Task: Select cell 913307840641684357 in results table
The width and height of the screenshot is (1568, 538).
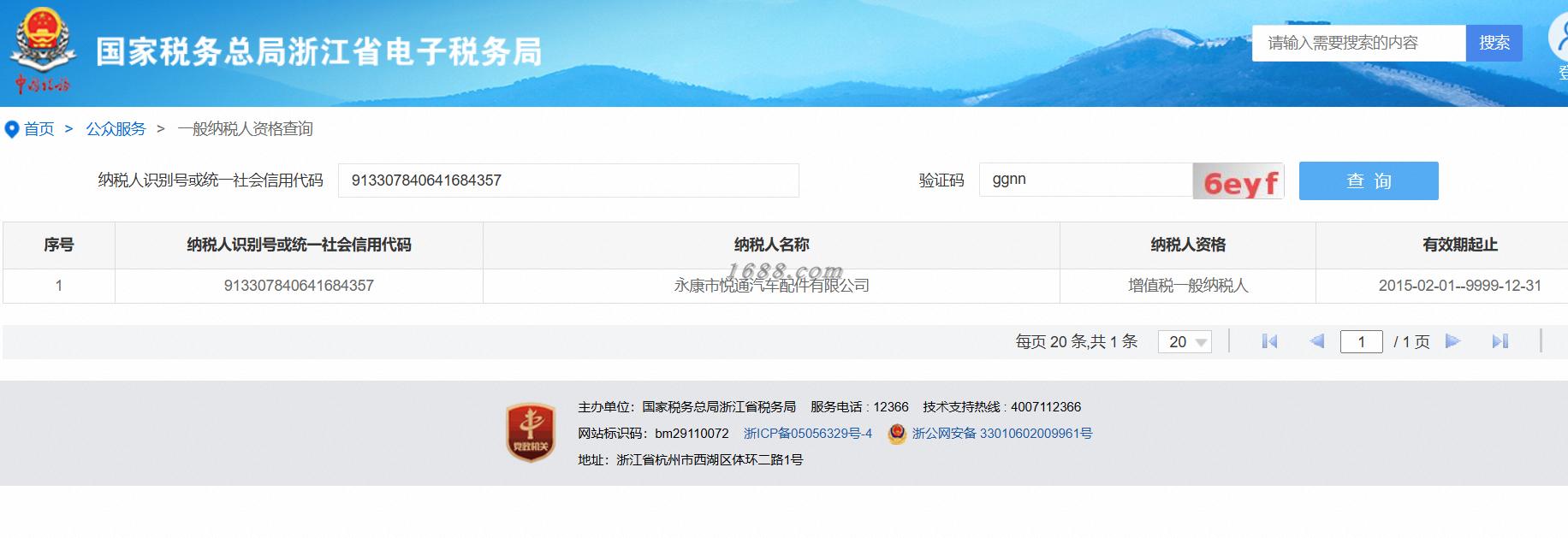Action: click(x=299, y=286)
